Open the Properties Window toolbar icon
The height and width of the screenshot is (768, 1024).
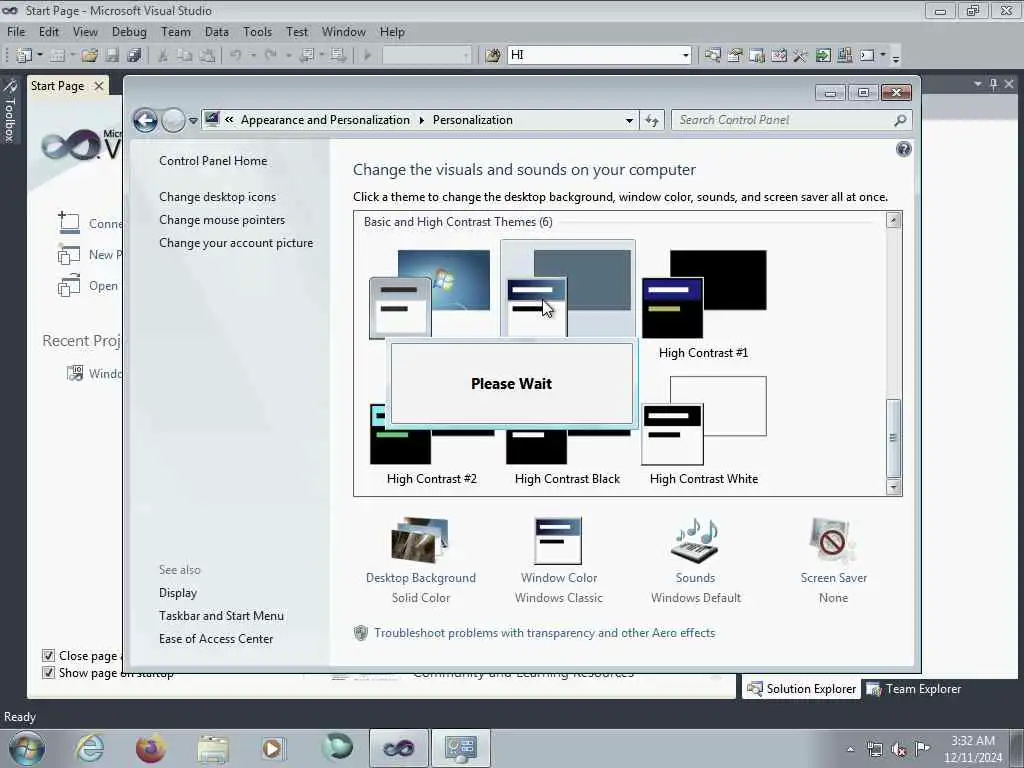click(x=735, y=56)
